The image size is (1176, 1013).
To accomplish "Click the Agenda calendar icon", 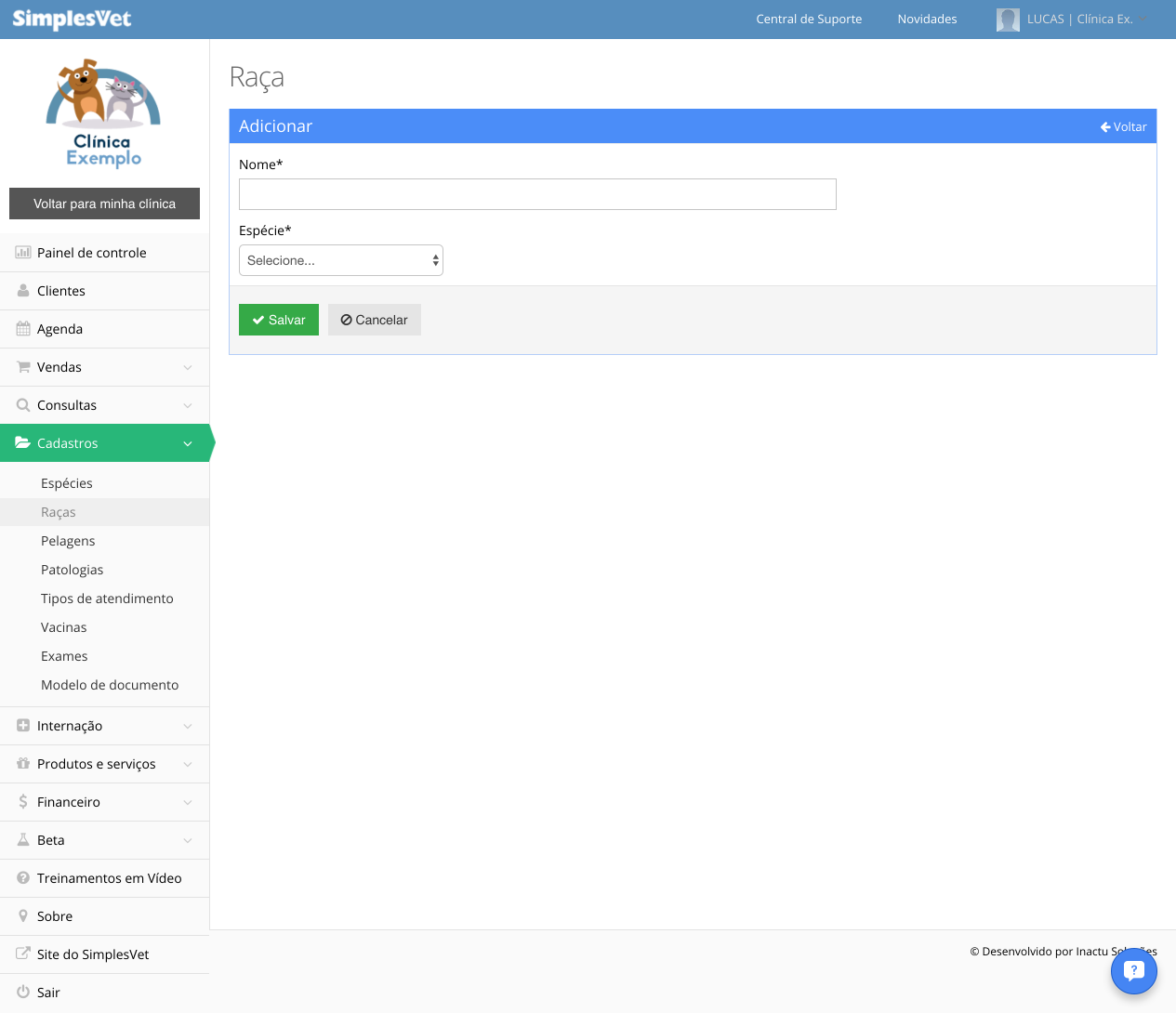I will pyautogui.click(x=23, y=329).
